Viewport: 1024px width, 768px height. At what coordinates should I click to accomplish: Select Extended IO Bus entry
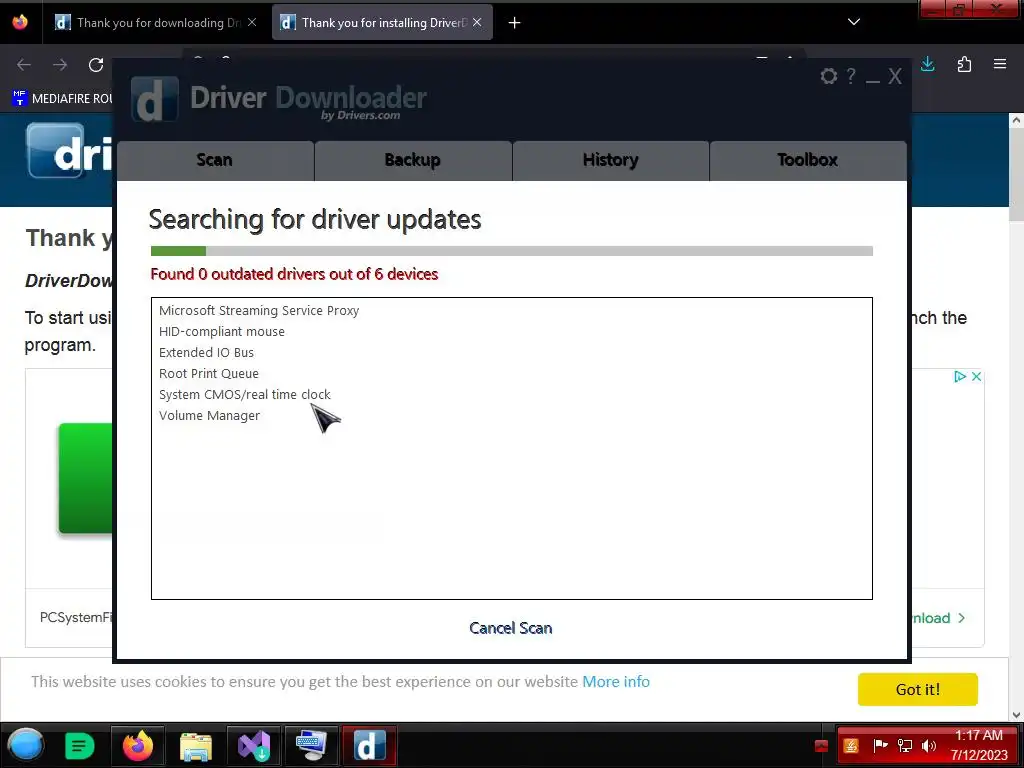click(x=206, y=353)
